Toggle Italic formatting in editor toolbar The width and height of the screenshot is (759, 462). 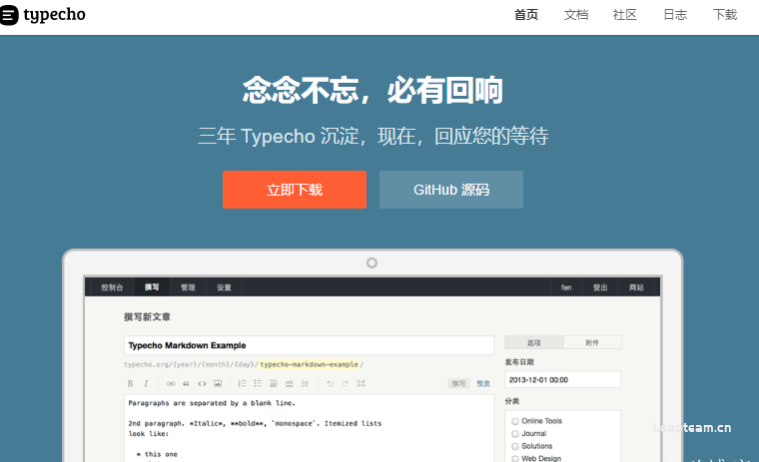pos(146,384)
